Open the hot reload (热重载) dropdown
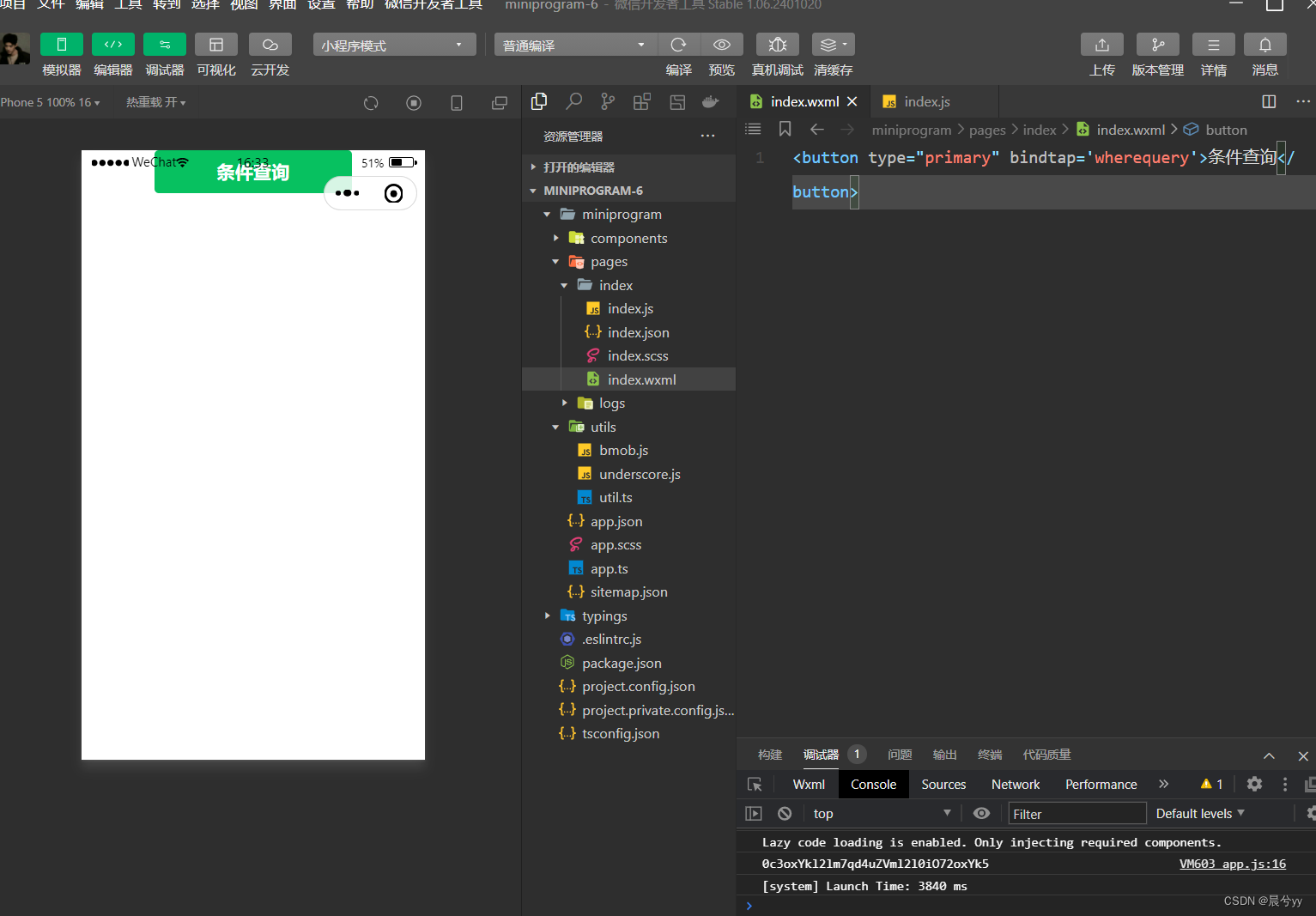Image resolution: width=1316 pixels, height=916 pixels. click(x=156, y=102)
